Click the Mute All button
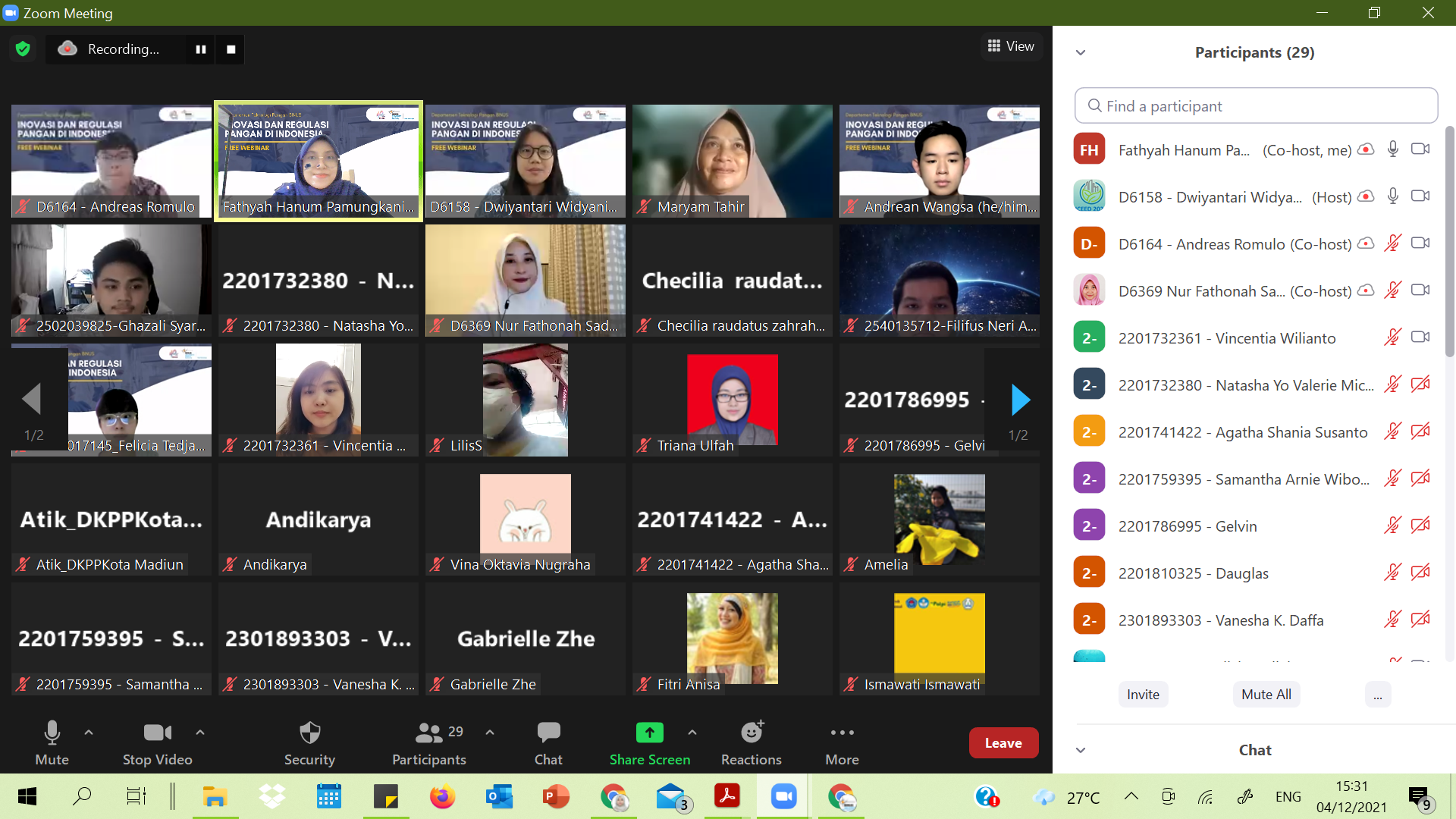The width and height of the screenshot is (1456, 819). pyautogui.click(x=1266, y=695)
